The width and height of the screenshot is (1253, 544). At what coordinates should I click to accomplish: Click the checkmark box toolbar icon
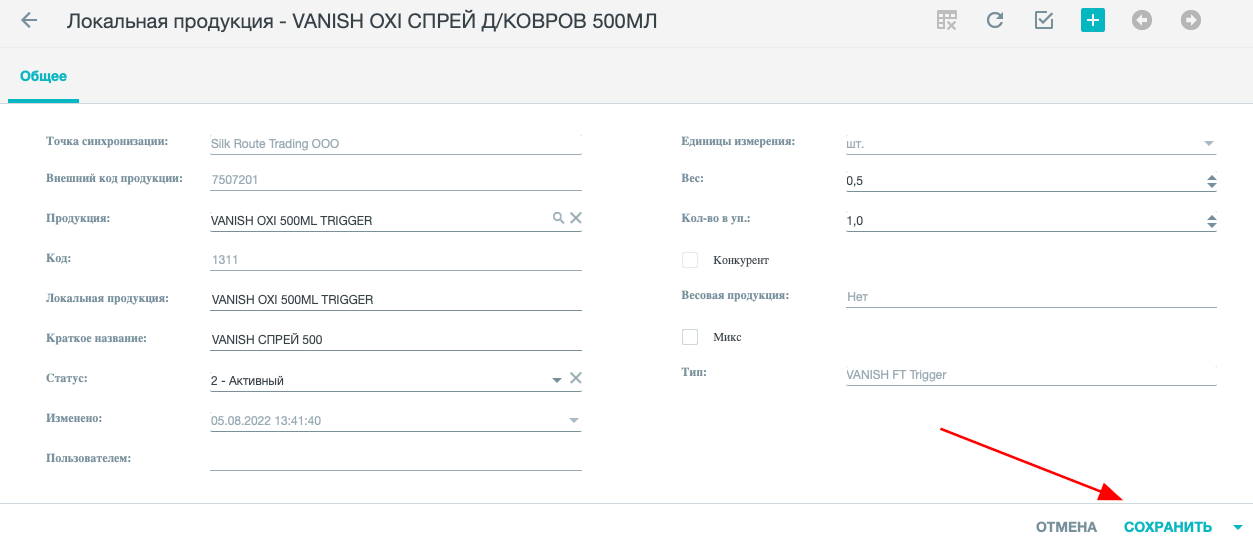point(1044,20)
